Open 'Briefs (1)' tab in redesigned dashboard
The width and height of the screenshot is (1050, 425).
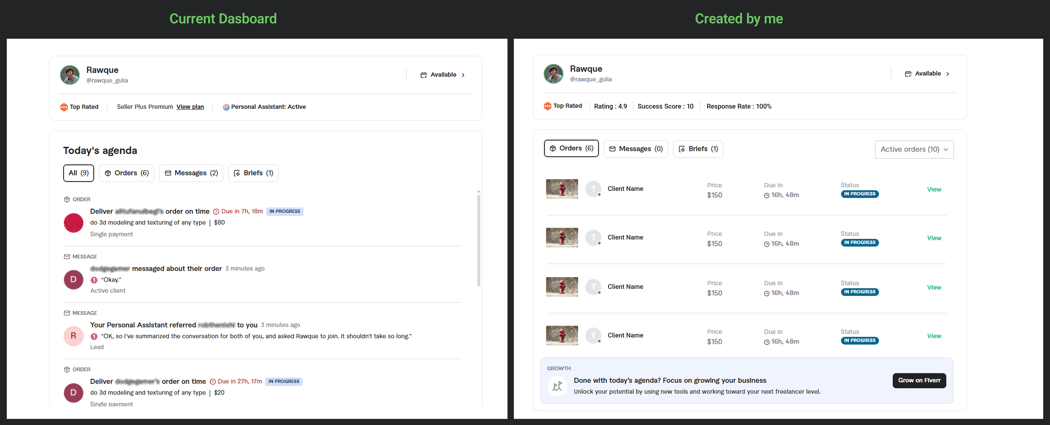coord(698,149)
